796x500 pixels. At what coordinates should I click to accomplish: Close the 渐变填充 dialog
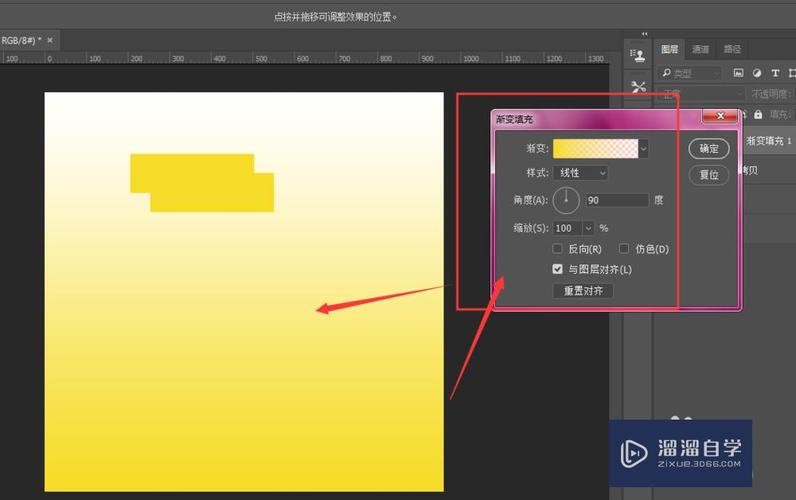click(720, 116)
